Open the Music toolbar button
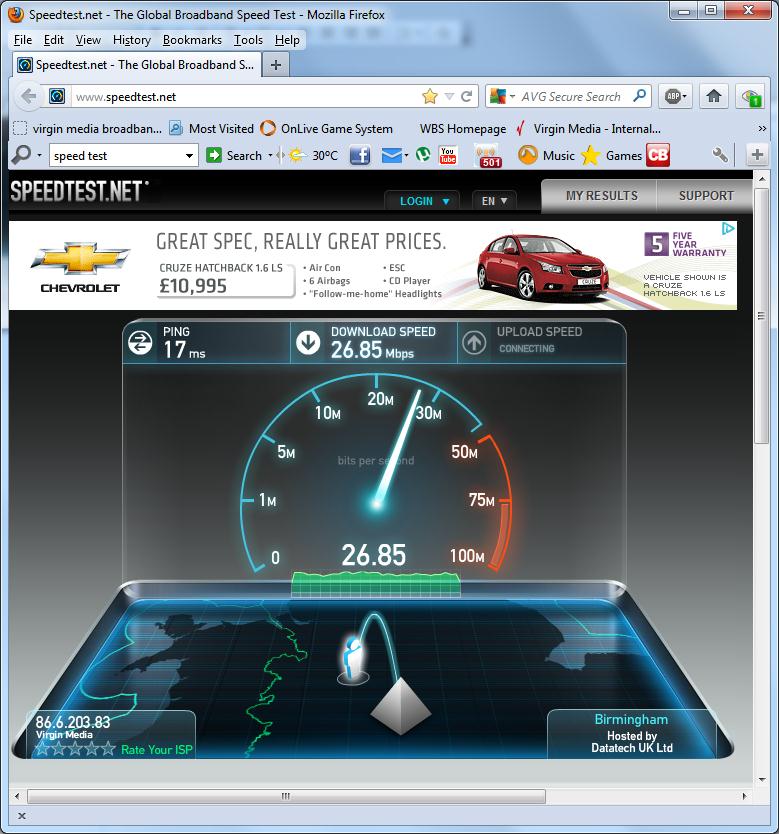Image resolution: width=779 pixels, height=834 pixels. pos(547,155)
